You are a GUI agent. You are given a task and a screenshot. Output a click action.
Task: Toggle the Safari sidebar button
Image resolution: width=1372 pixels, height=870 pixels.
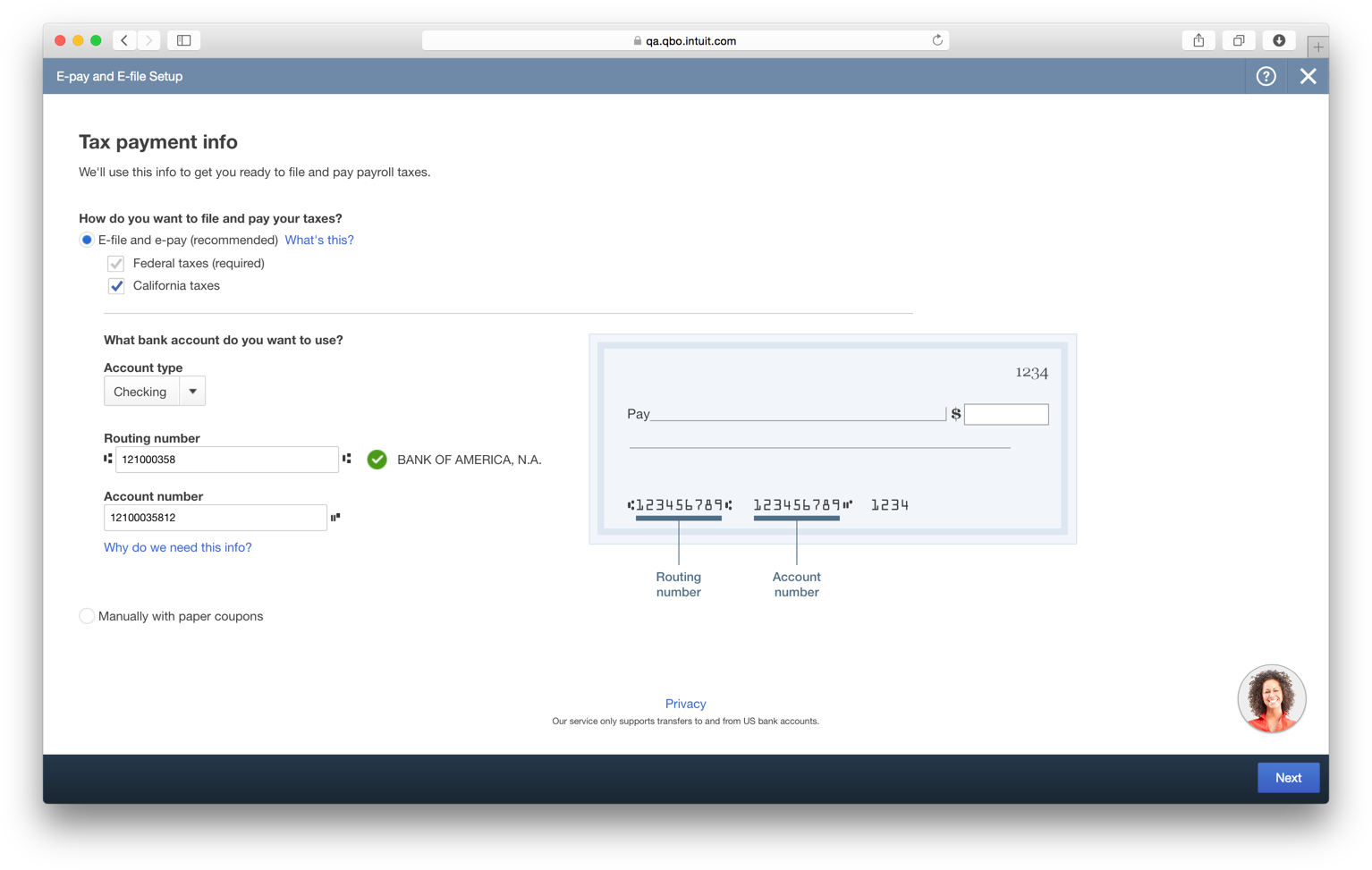tap(183, 40)
